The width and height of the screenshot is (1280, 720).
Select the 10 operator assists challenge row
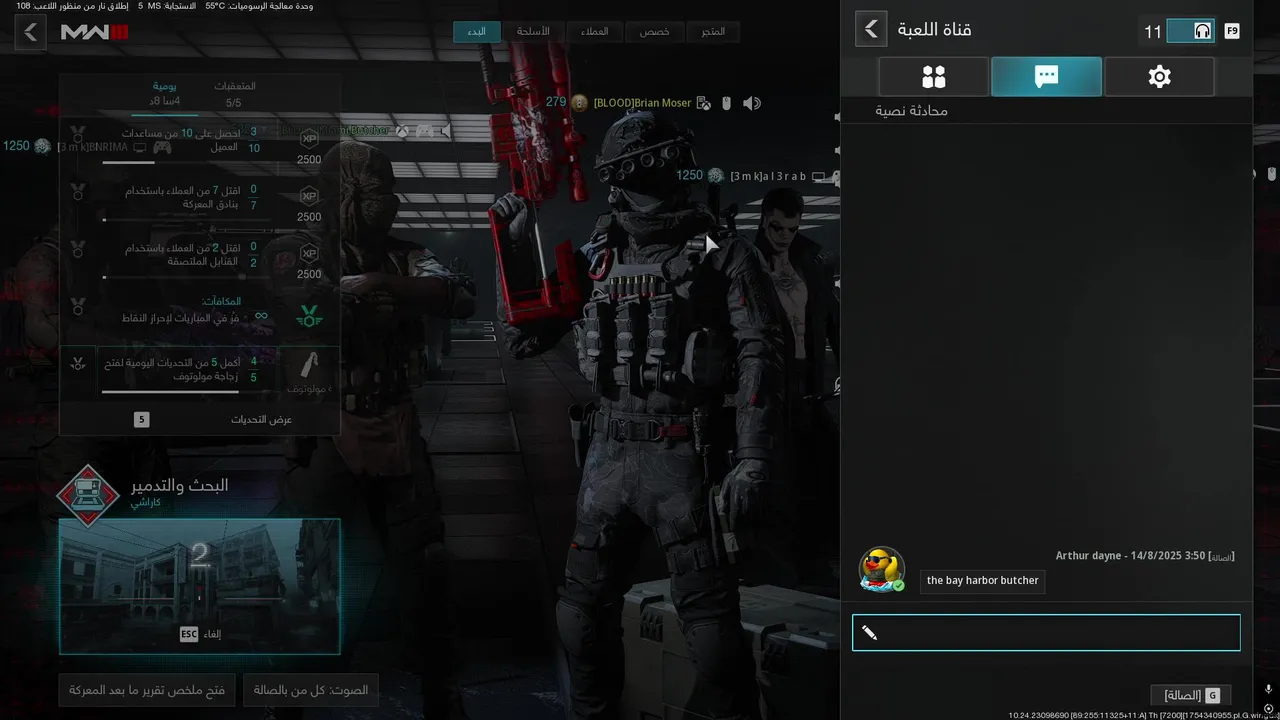(x=200, y=146)
